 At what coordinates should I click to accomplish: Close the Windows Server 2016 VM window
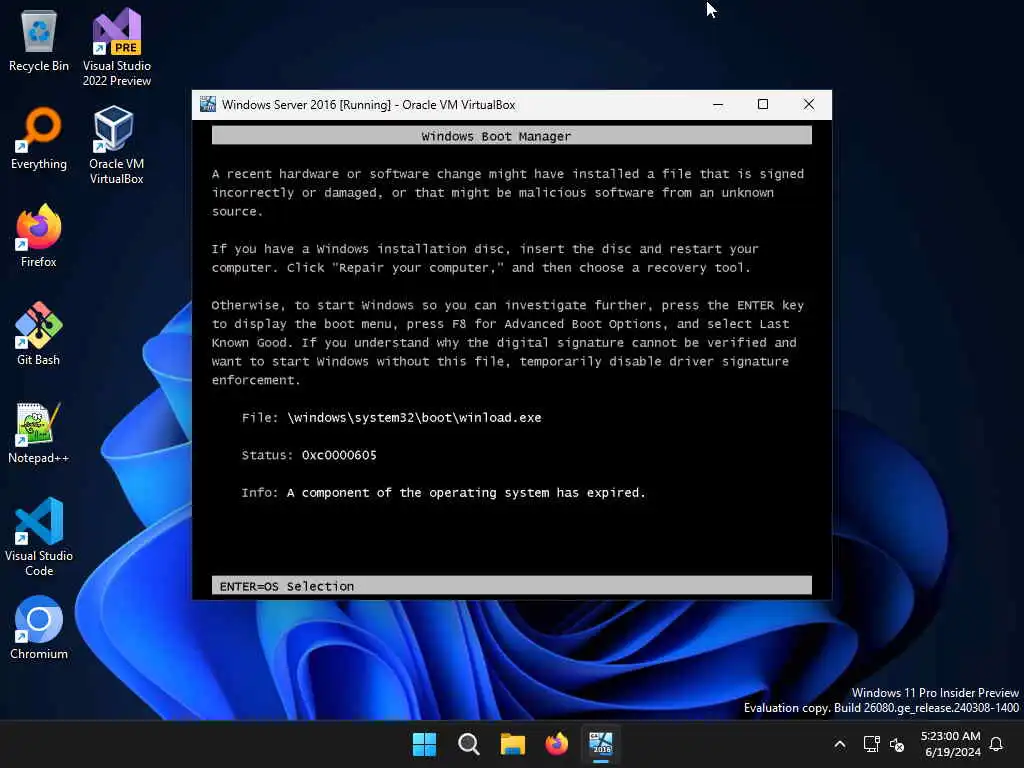tap(808, 104)
